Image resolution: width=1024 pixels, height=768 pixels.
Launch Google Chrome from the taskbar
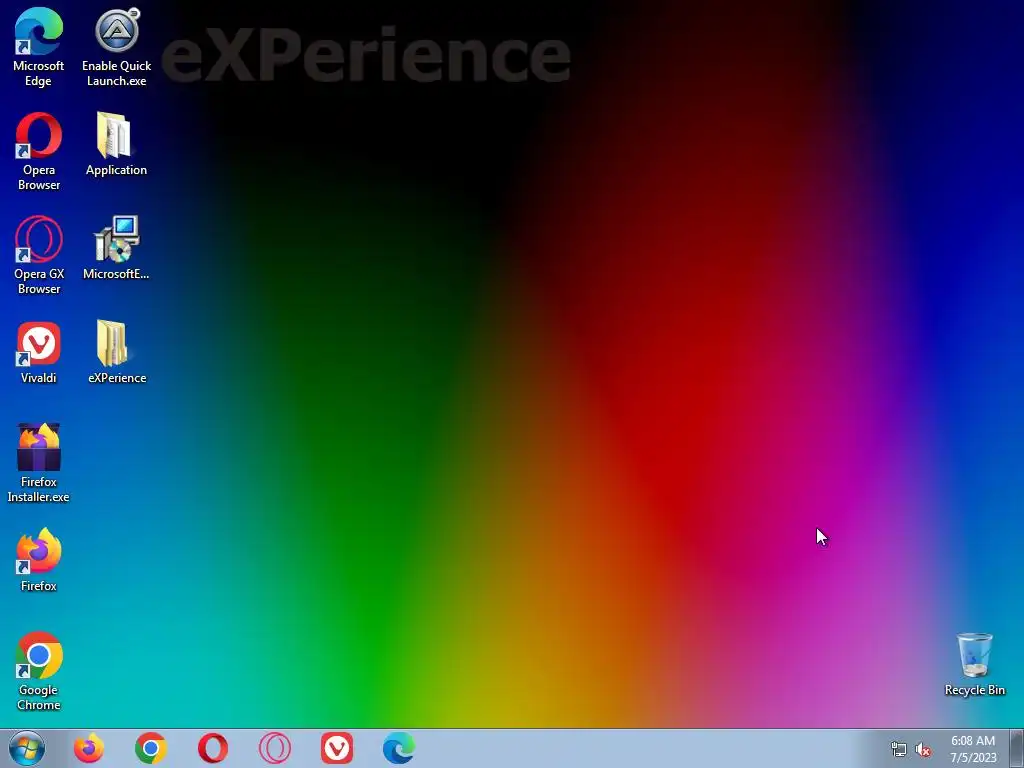151,748
